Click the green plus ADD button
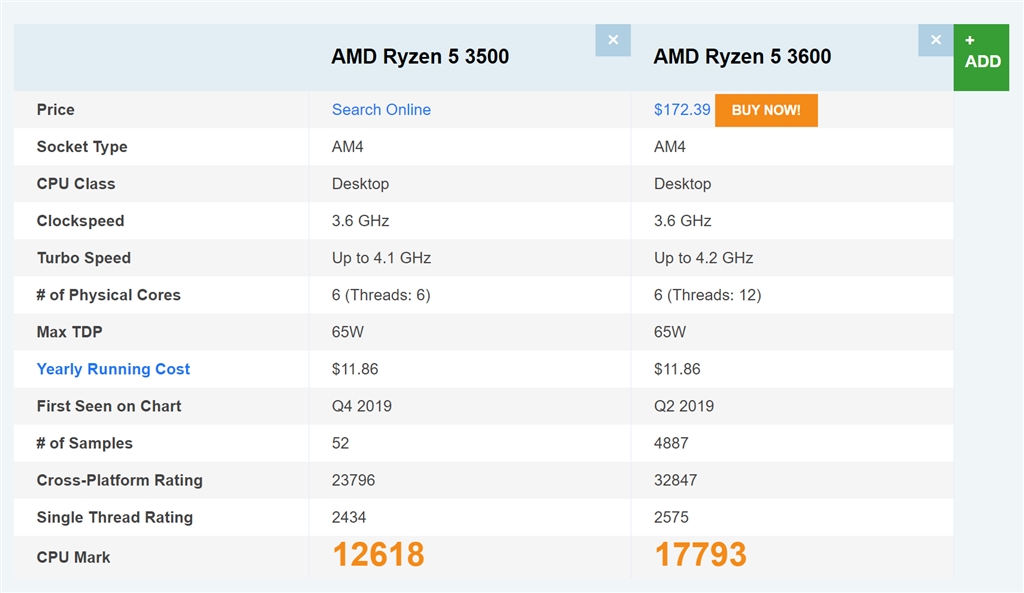Viewport: 1024px width, 593px height. click(982, 57)
